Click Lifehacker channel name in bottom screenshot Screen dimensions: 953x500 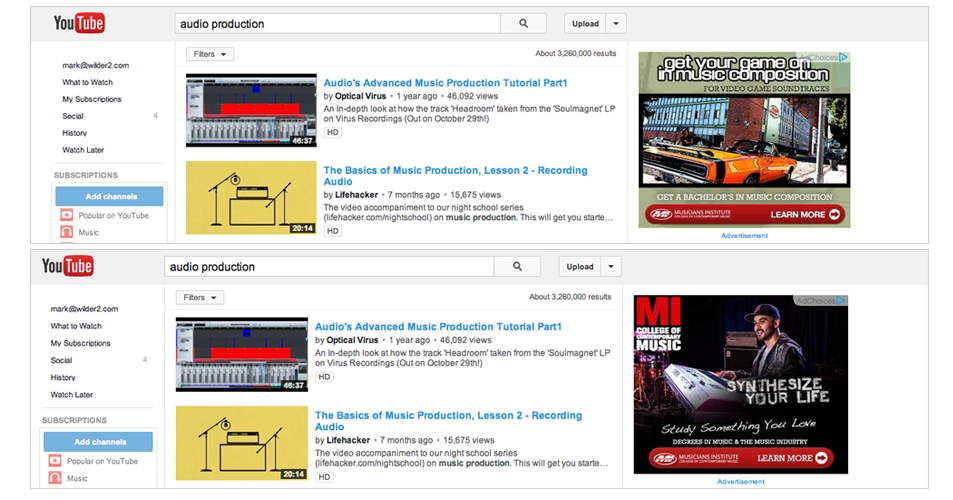tap(348, 440)
